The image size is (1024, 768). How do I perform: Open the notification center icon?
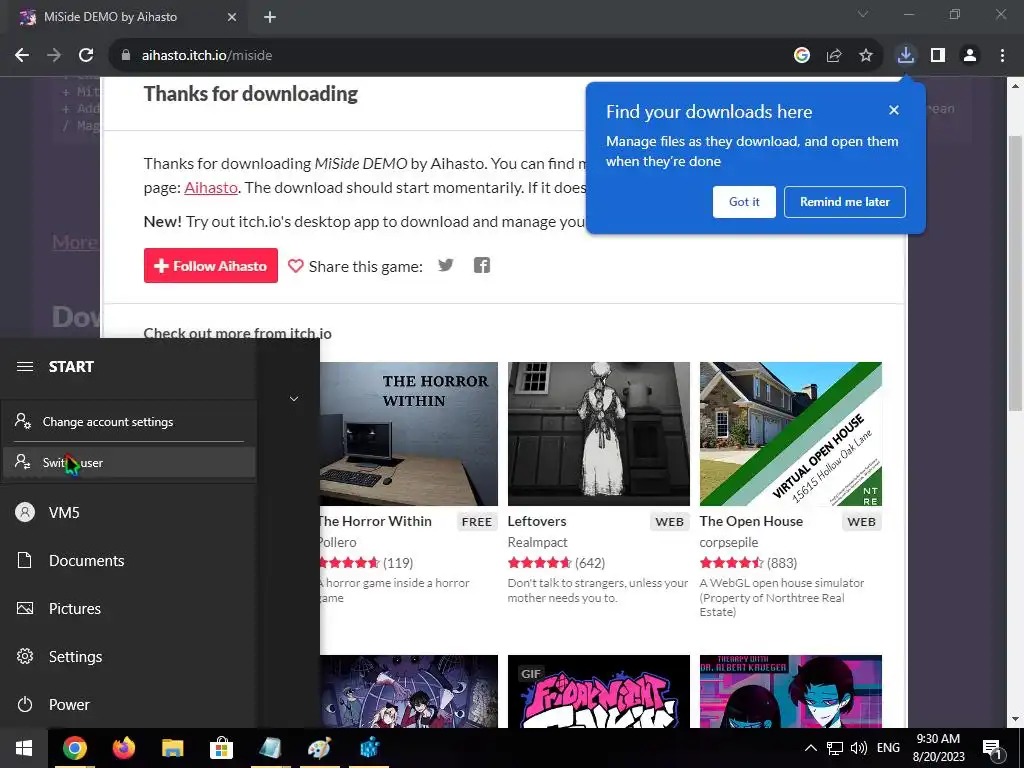tap(992, 748)
